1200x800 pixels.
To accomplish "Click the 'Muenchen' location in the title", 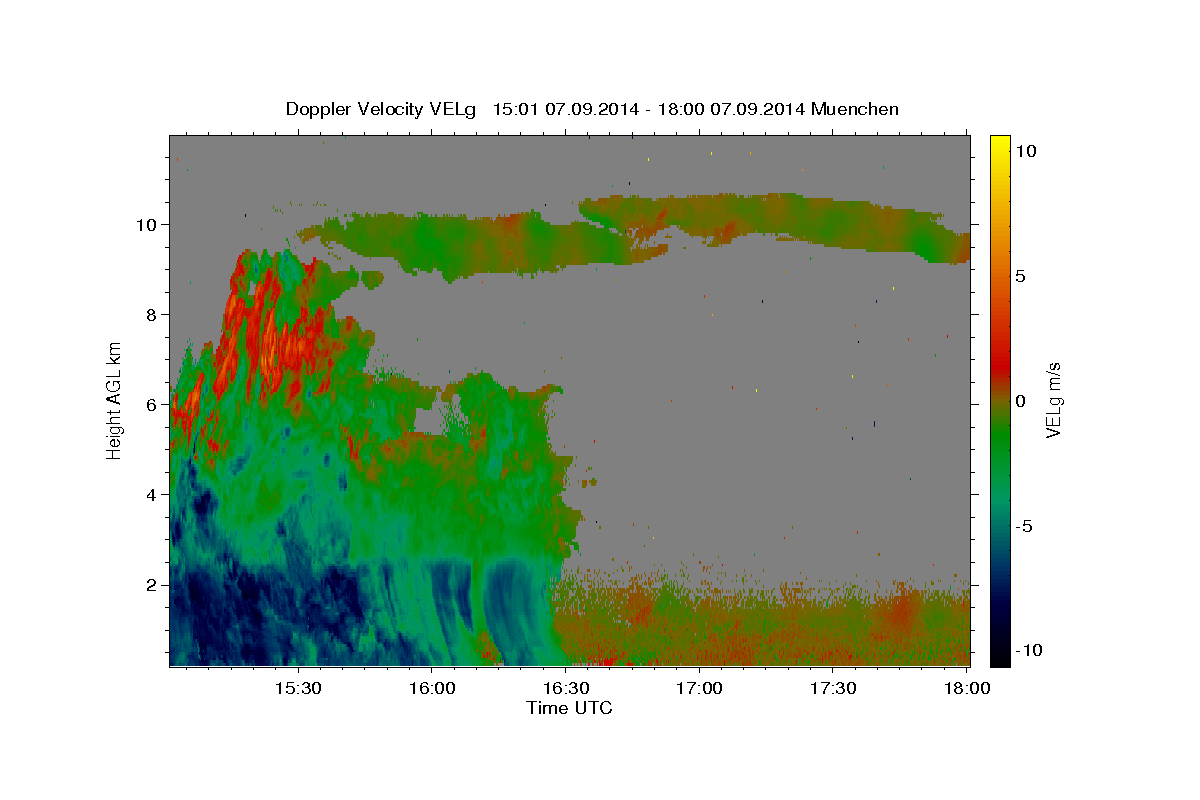I will pos(855,109).
